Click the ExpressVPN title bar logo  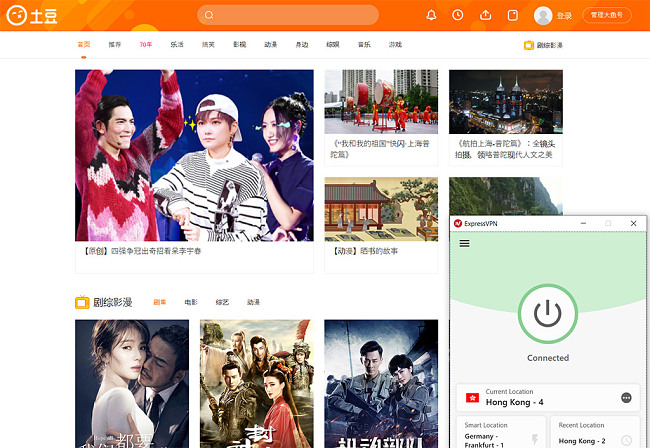point(458,223)
